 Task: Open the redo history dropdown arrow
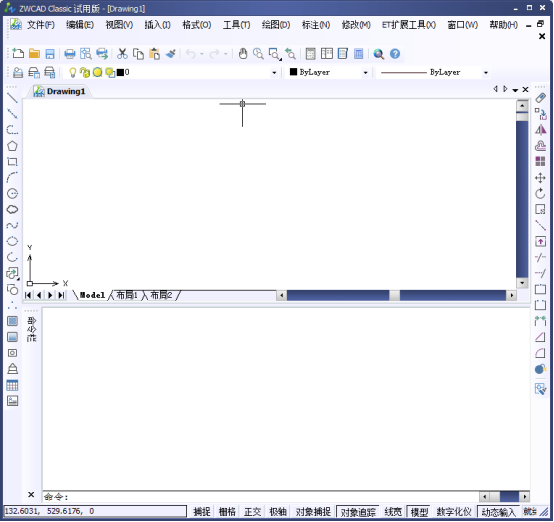225,54
